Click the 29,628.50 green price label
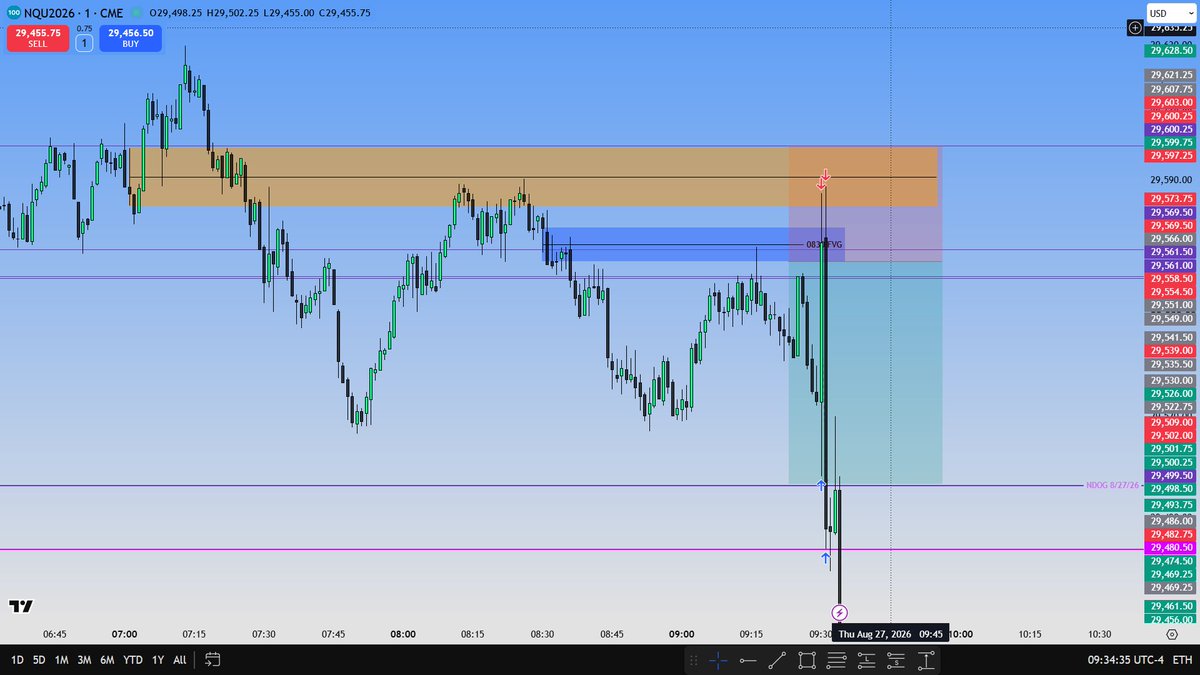Viewport: 1200px width, 675px height. click(x=1171, y=50)
